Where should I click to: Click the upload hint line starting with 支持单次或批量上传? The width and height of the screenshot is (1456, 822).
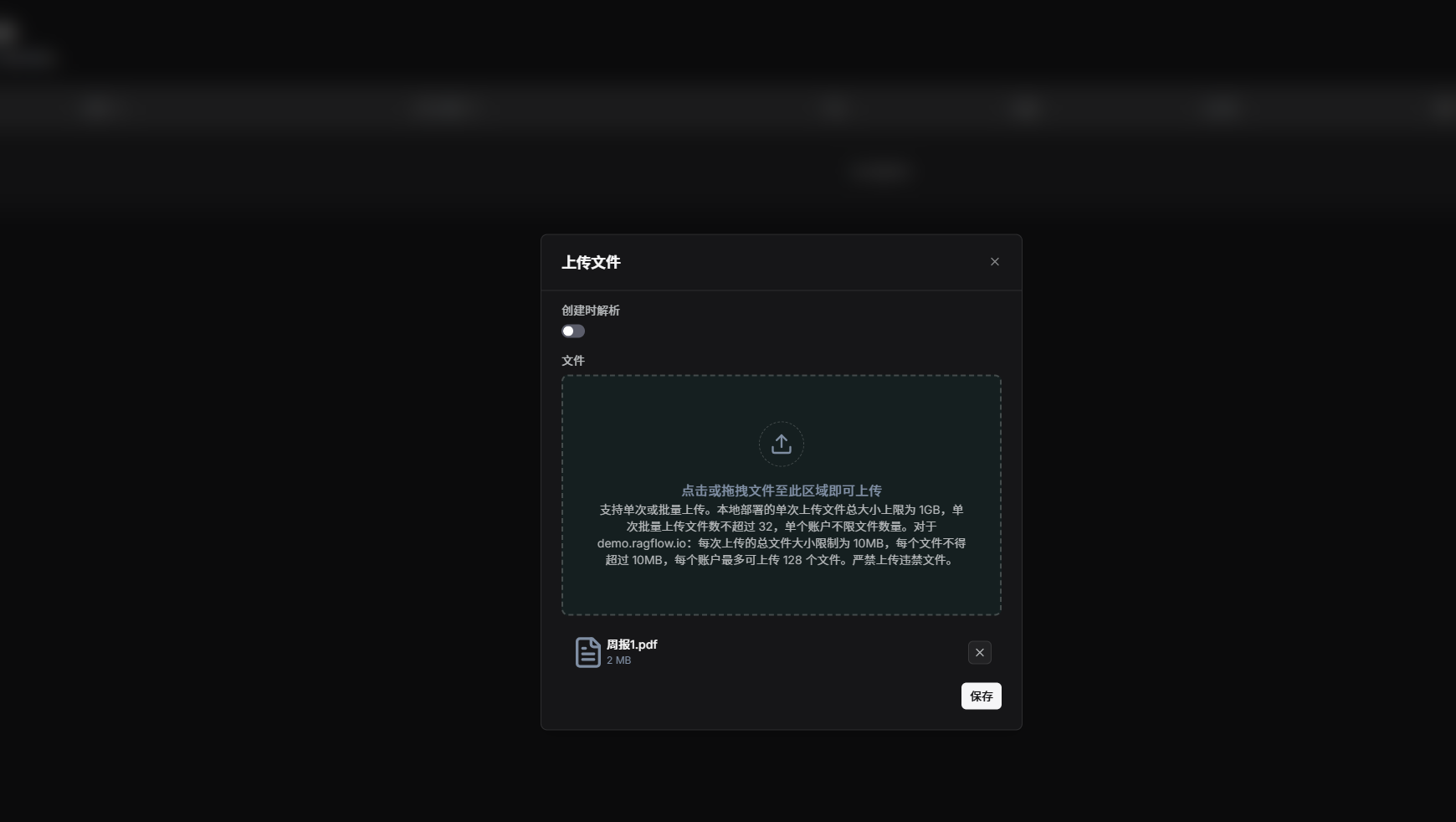[781, 510]
